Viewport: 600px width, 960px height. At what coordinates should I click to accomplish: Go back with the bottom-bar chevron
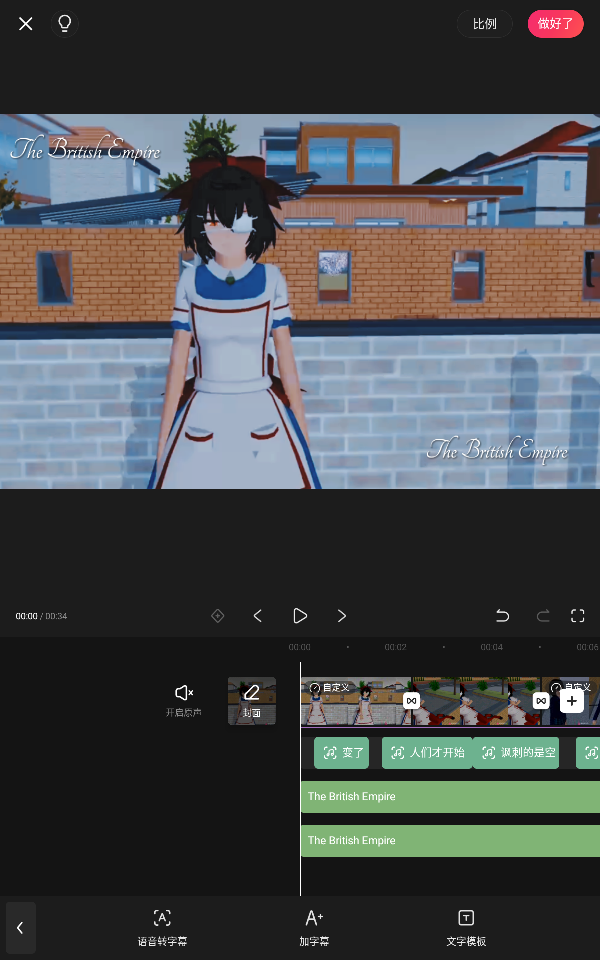tap(20, 928)
